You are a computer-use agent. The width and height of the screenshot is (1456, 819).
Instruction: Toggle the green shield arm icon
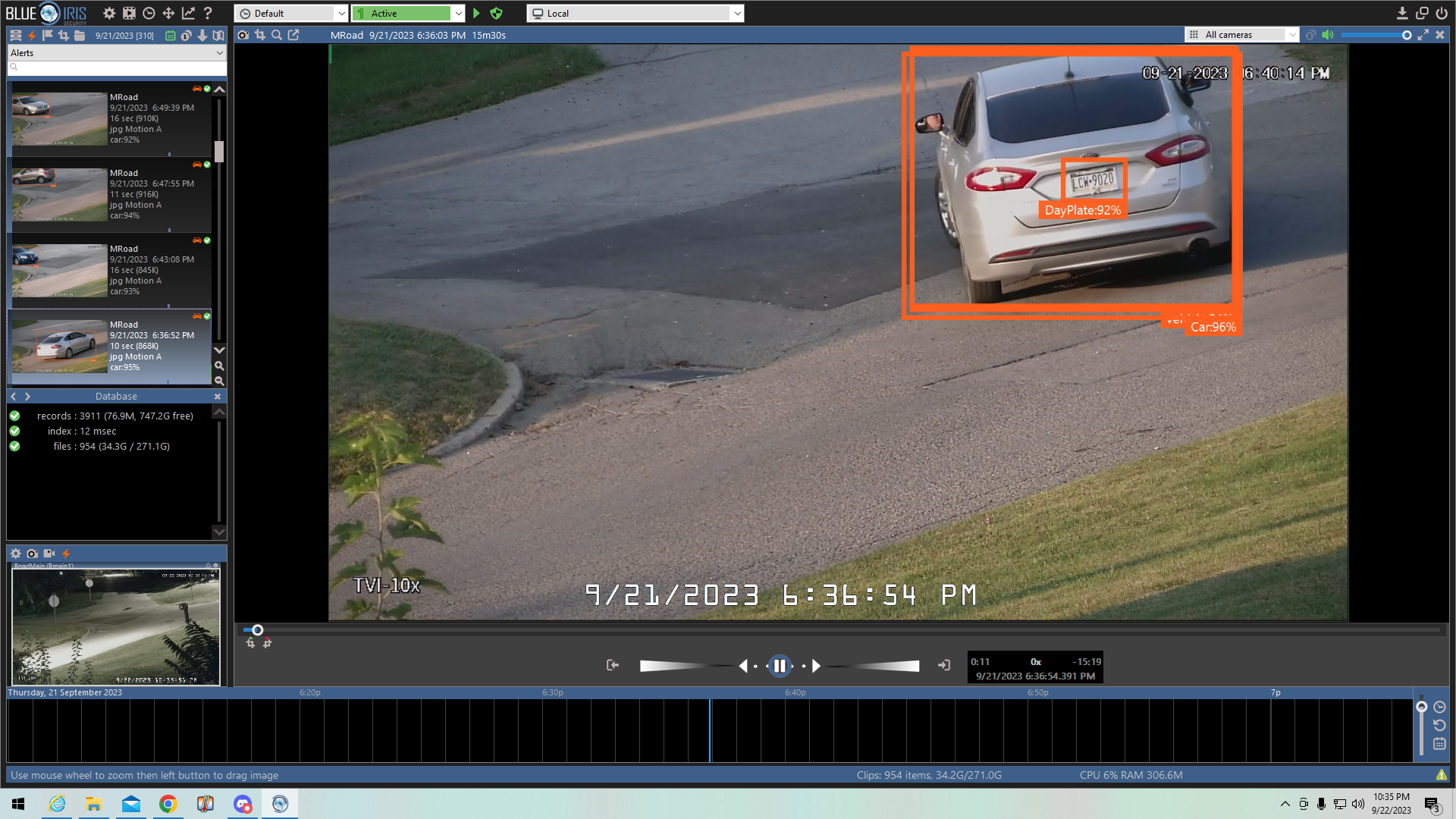pyautogui.click(x=496, y=13)
